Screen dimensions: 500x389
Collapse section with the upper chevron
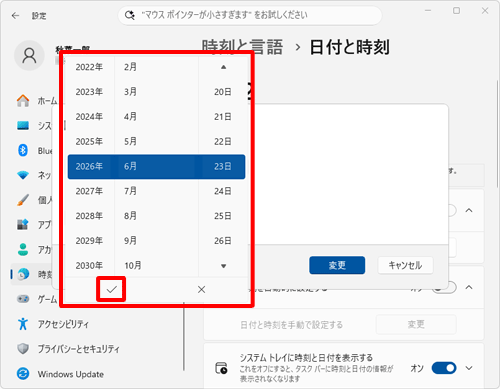[469, 210]
